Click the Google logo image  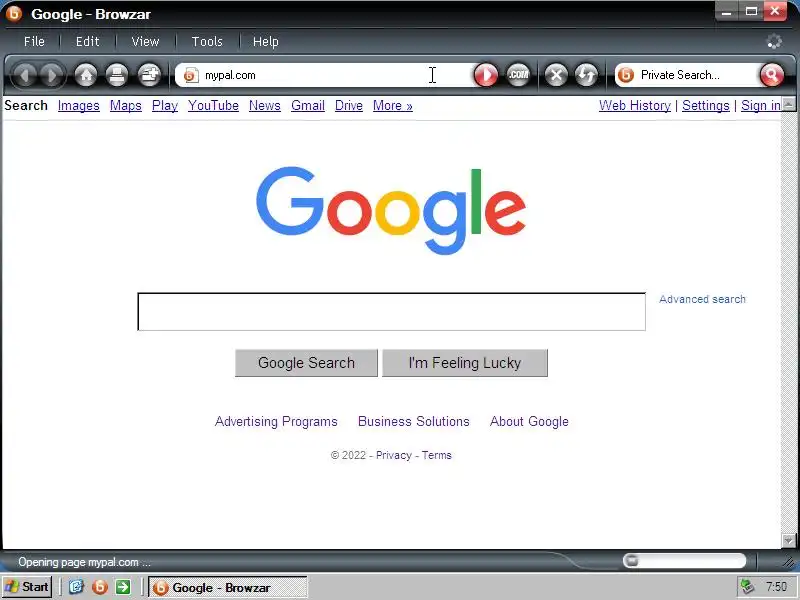(x=391, y=210)
